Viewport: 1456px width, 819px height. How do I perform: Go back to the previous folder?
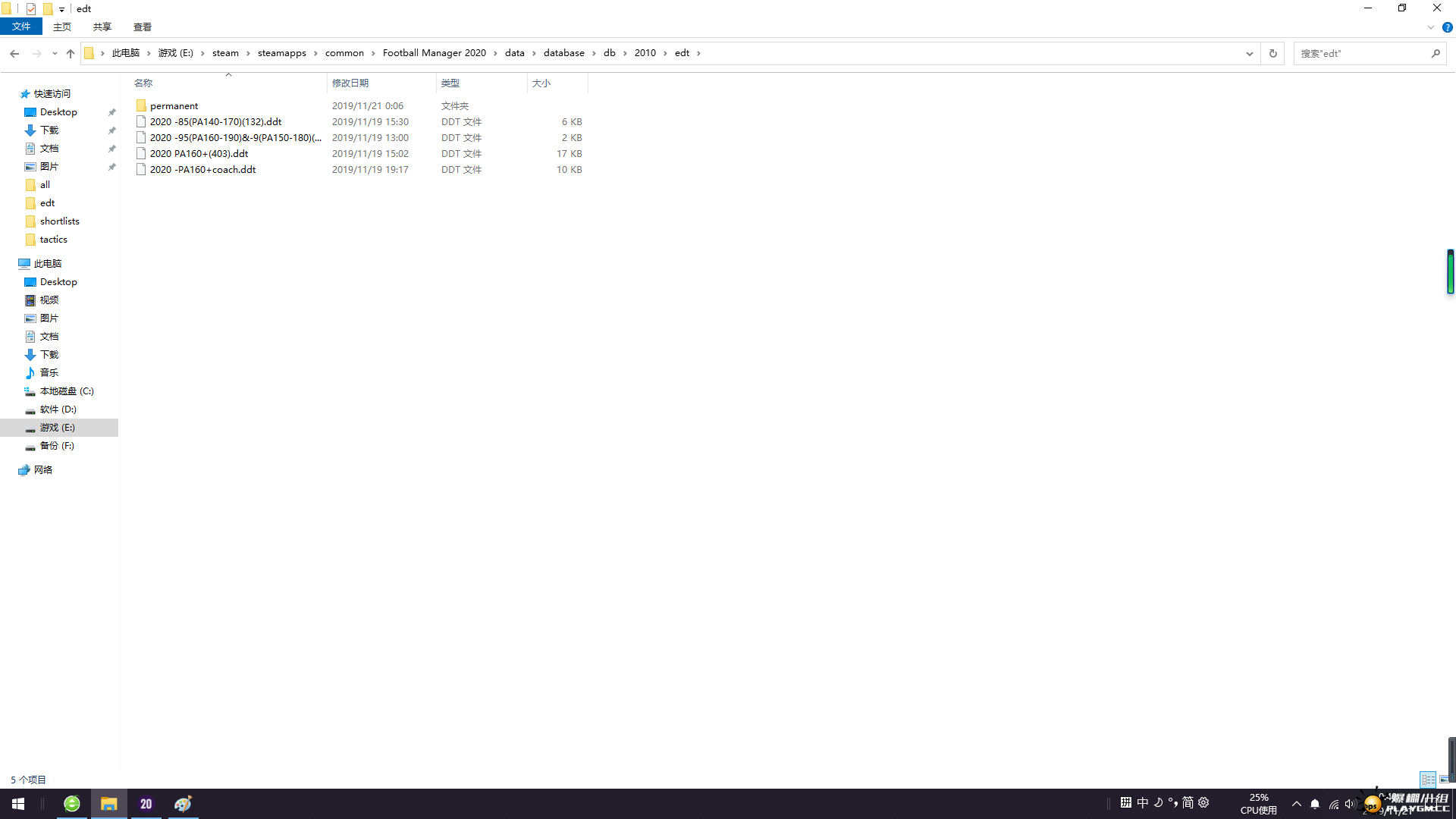click(14, 53)
